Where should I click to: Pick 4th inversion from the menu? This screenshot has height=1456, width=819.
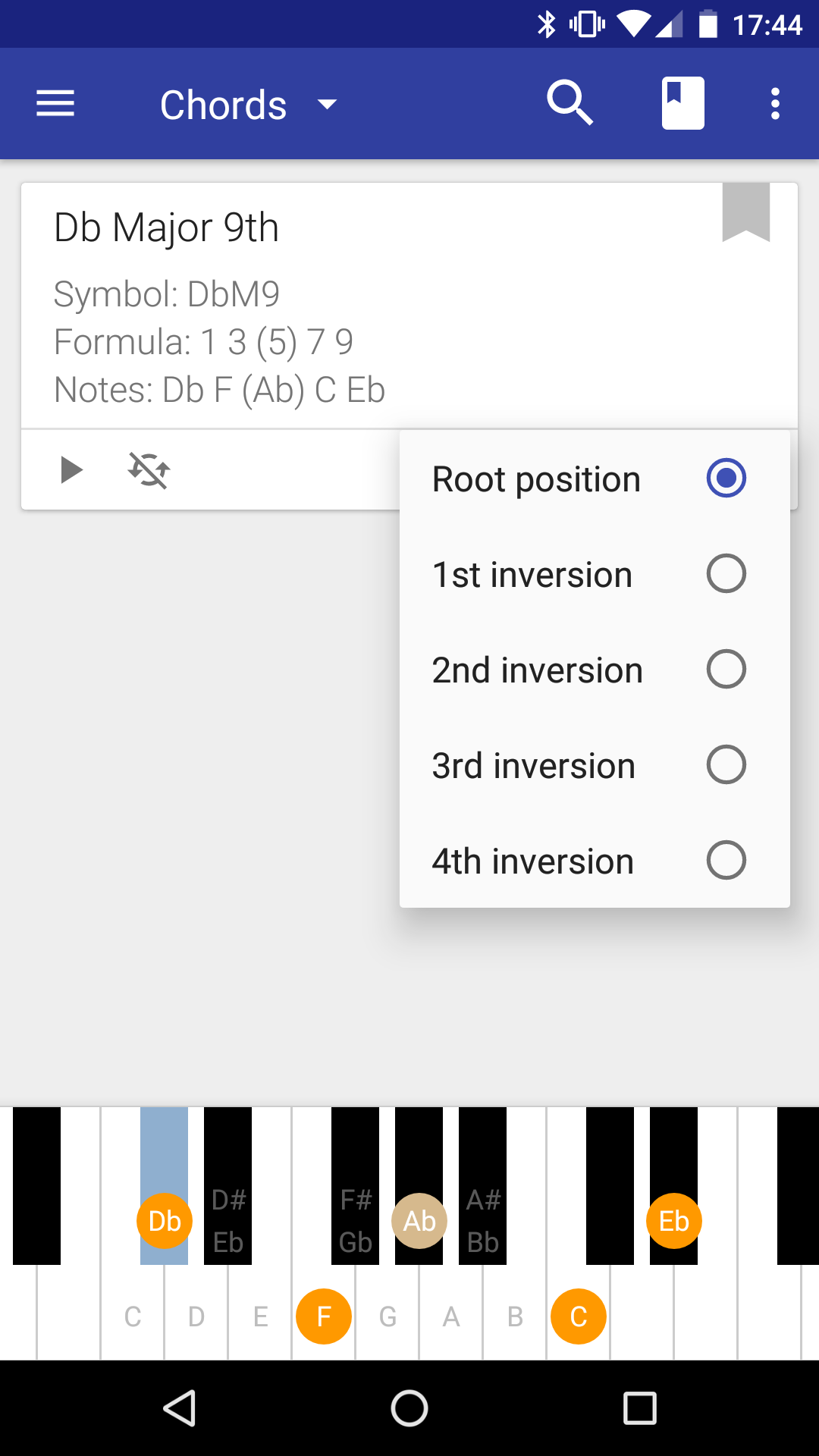[532, 861]
